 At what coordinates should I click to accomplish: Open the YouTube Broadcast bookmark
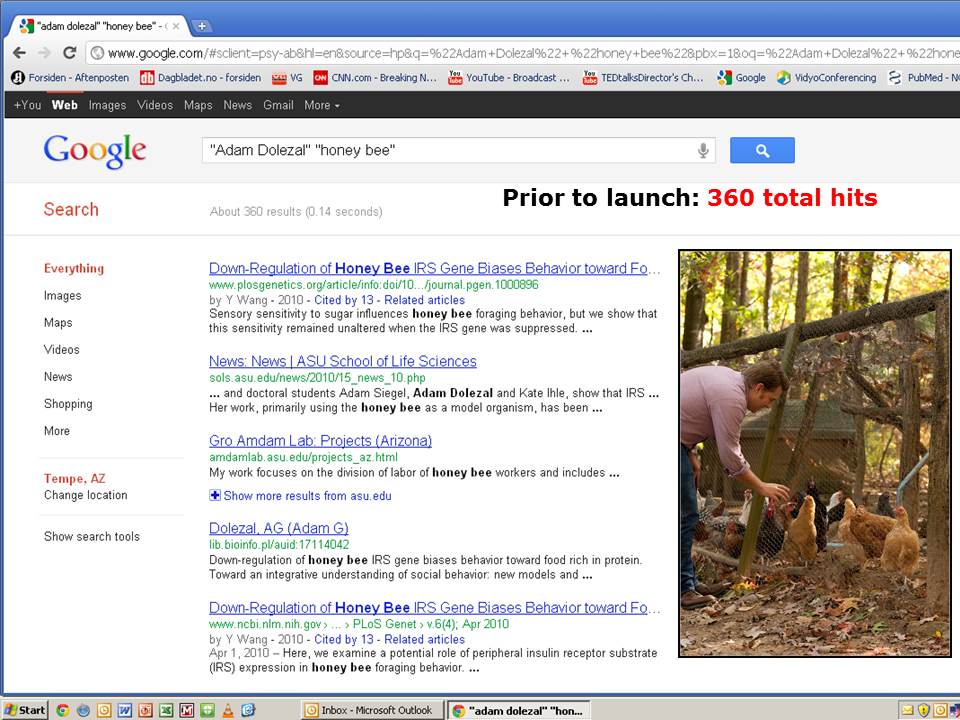pos(509,77)
